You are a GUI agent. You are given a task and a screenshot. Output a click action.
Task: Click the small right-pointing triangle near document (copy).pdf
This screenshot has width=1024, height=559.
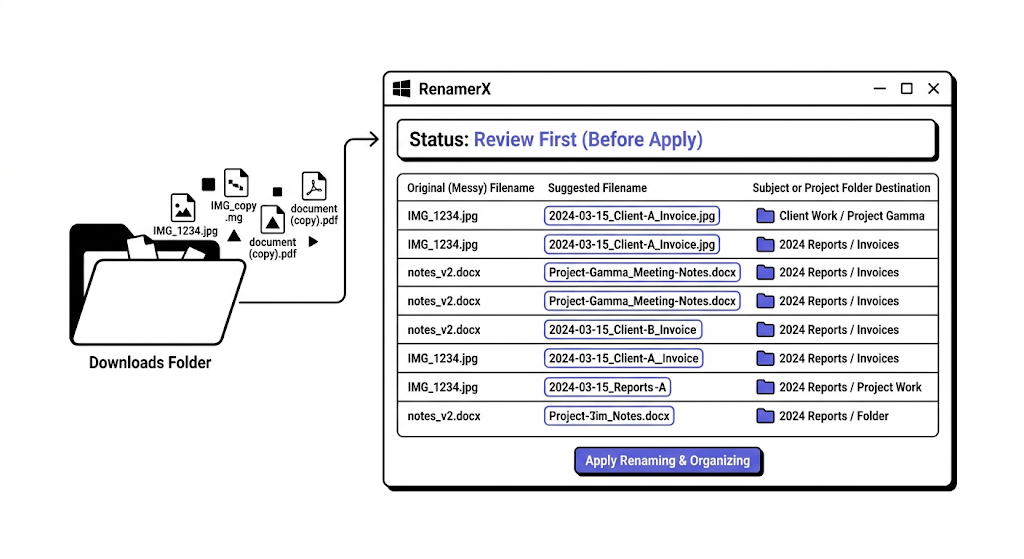[x=313, y=242]
